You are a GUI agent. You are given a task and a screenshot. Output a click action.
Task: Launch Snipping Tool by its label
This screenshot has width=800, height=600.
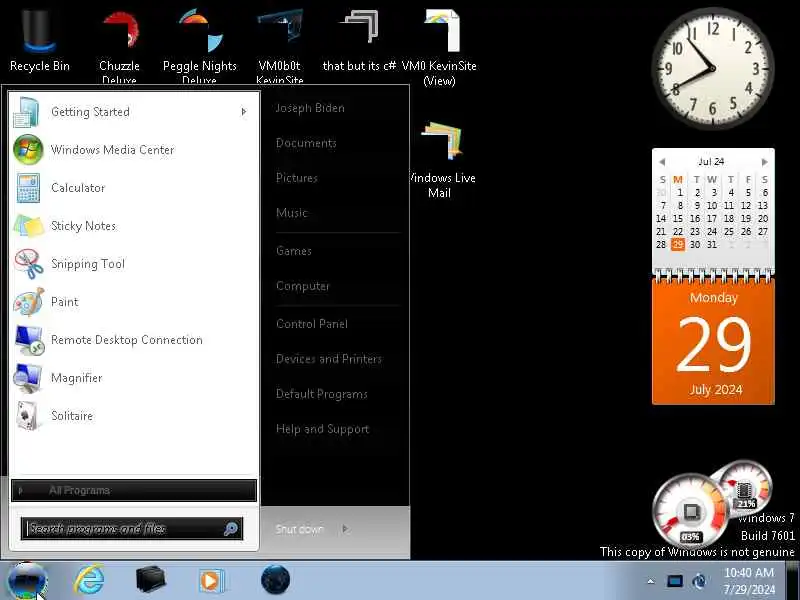pyautogui.click(x=88, y=264)
